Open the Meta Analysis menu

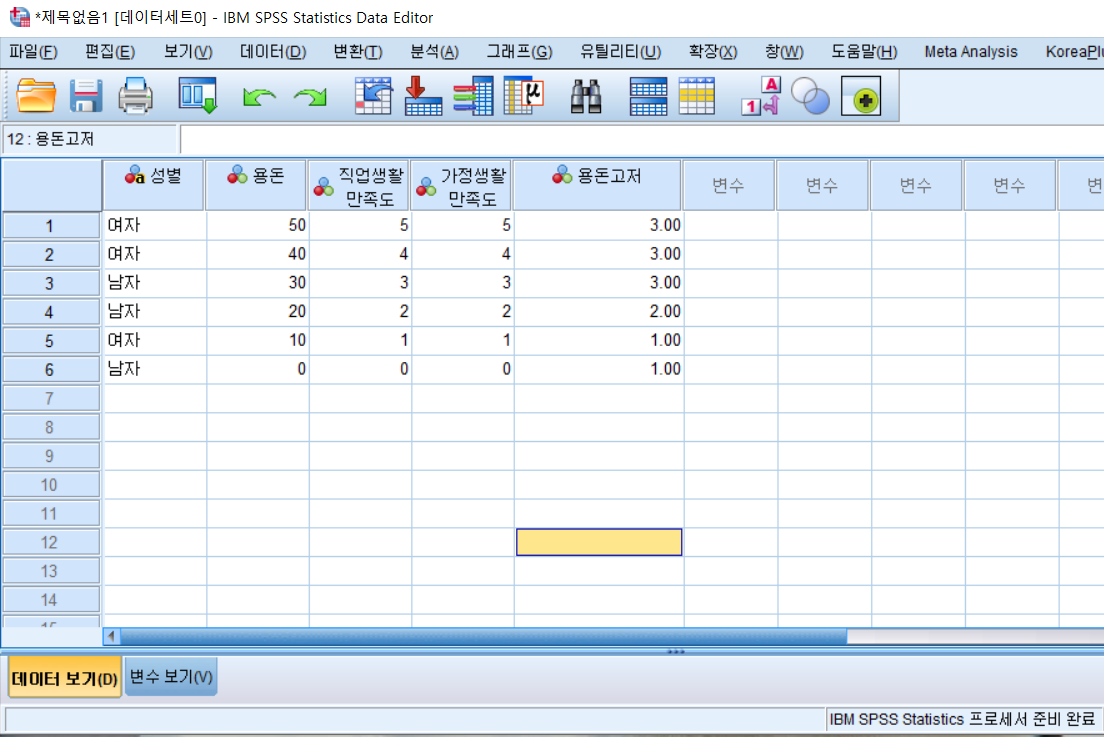(x=970, y=52)
